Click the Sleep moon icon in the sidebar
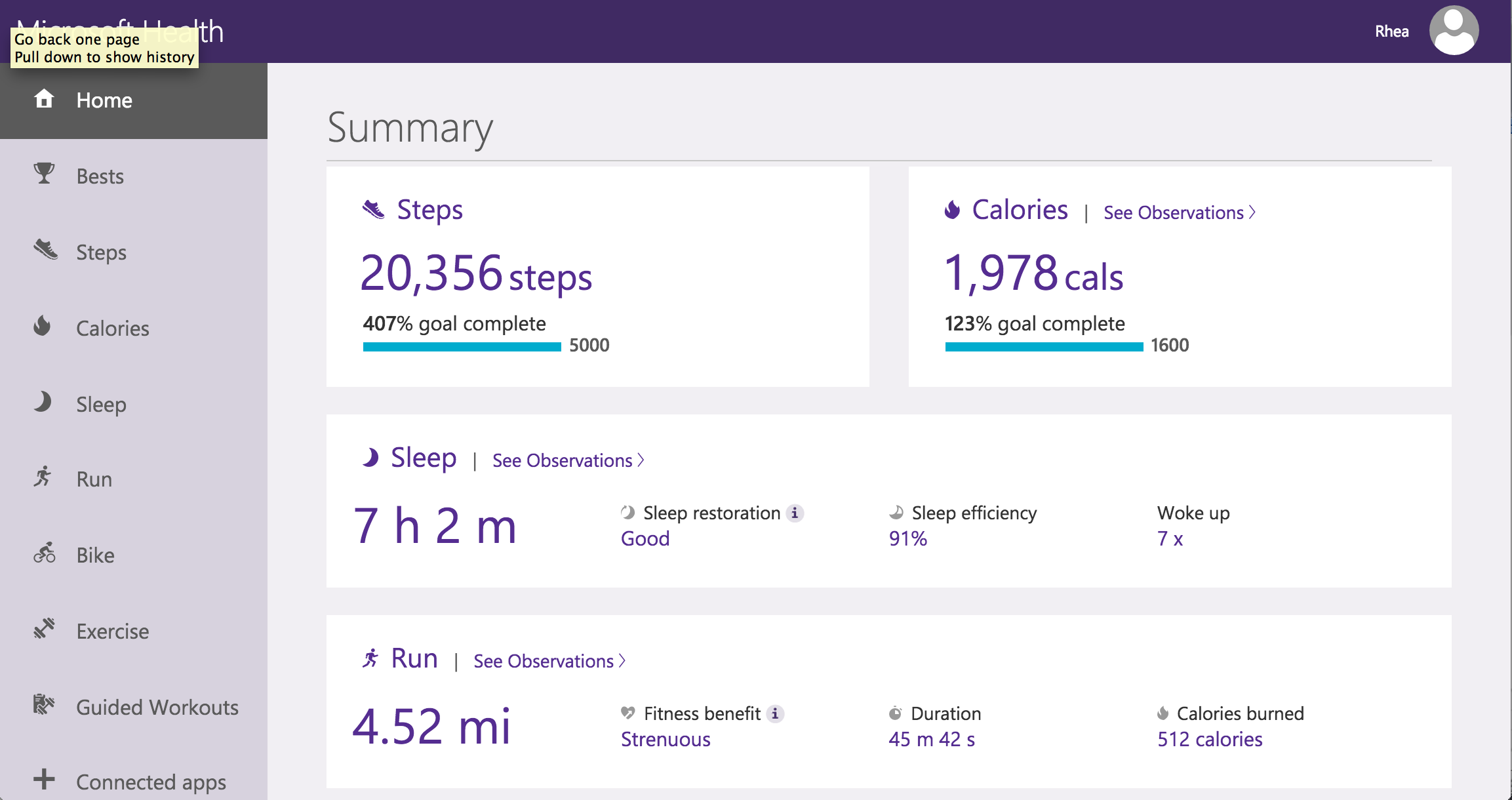Viewport: 1512px width, 800px height. [x=42, y=403]
